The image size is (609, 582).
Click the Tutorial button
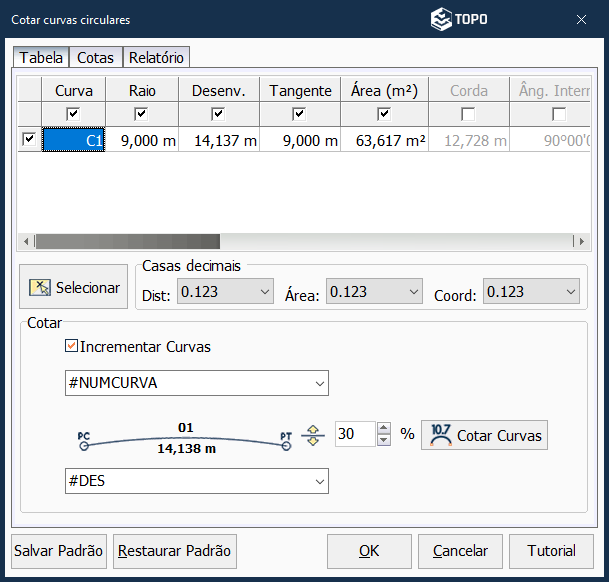551,551
